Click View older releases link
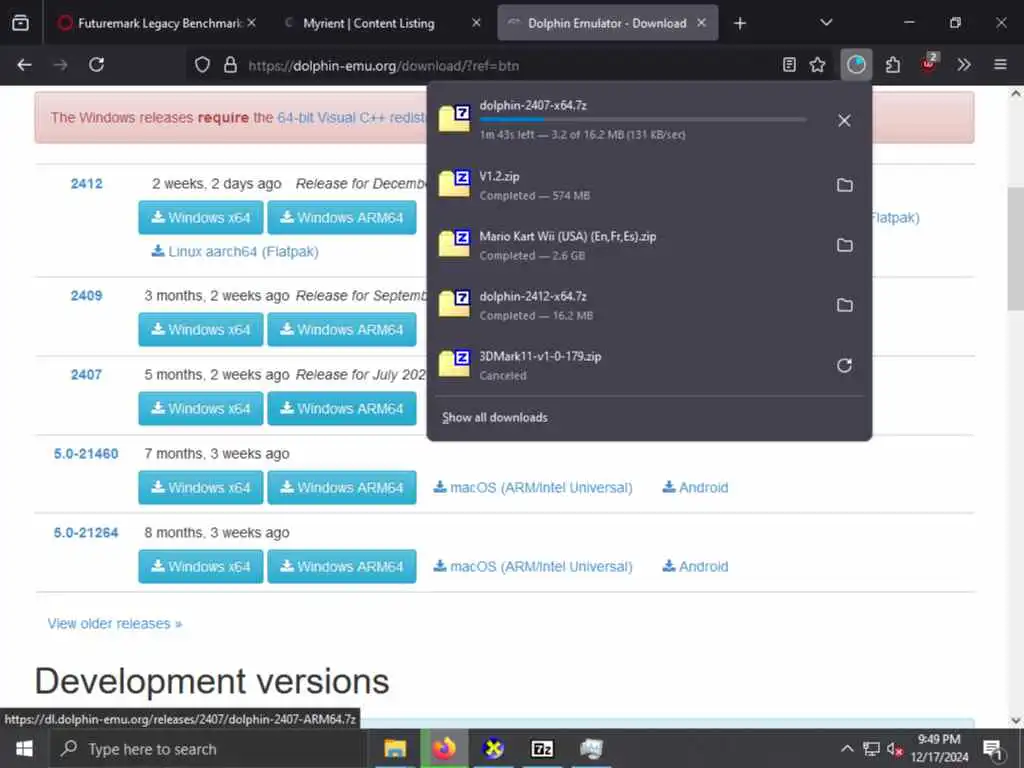Screen dimensions: 1024x768 click(x=115, y=624)
